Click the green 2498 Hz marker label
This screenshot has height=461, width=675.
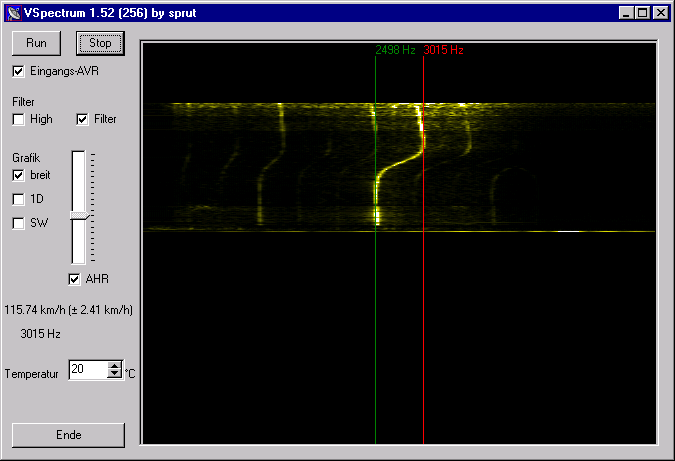395,49
